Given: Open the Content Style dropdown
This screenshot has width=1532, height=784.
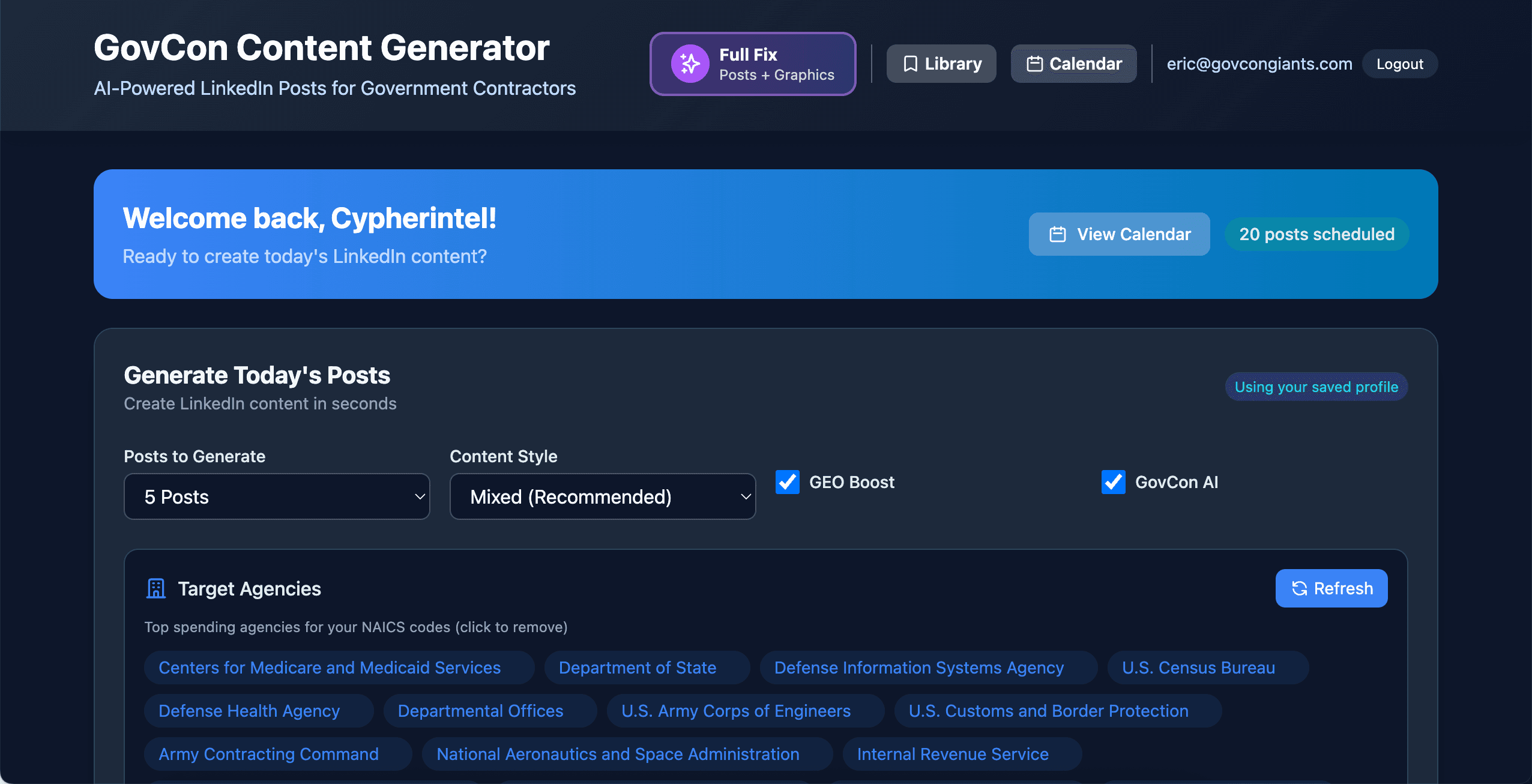Looking at the screenshot, I should click(x=602, y=496).
